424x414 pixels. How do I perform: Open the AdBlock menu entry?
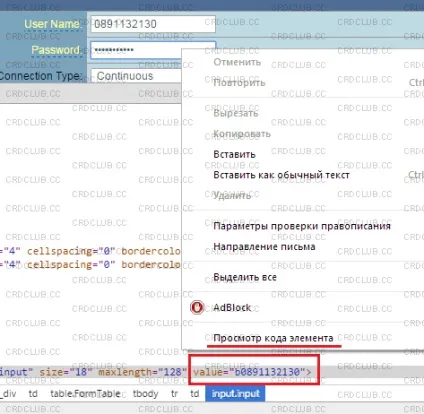[x=232, y=307]
